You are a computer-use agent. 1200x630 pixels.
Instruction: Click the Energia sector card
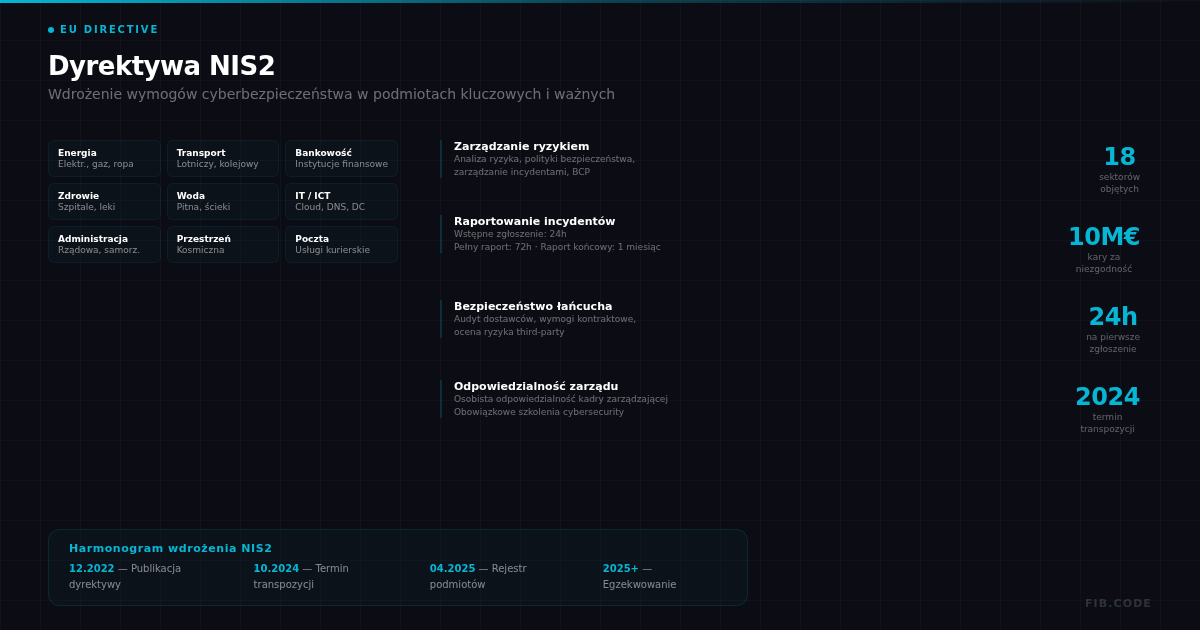[x=104, y=158]
